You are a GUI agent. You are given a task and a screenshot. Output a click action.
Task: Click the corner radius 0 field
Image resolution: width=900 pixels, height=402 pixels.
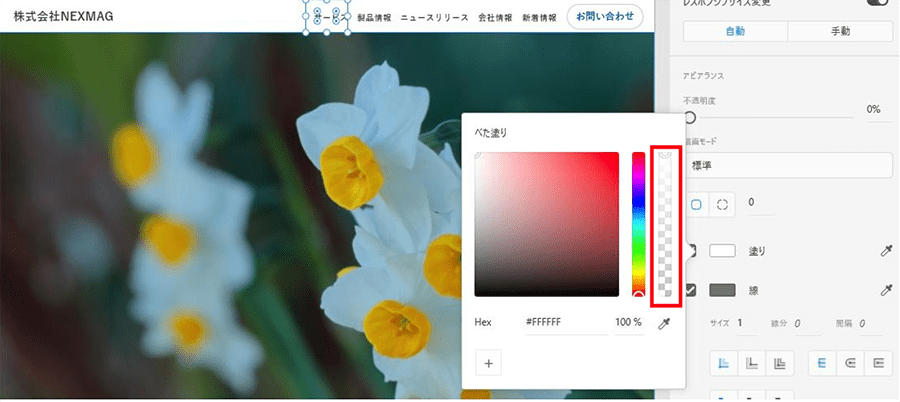pos(761,203)
